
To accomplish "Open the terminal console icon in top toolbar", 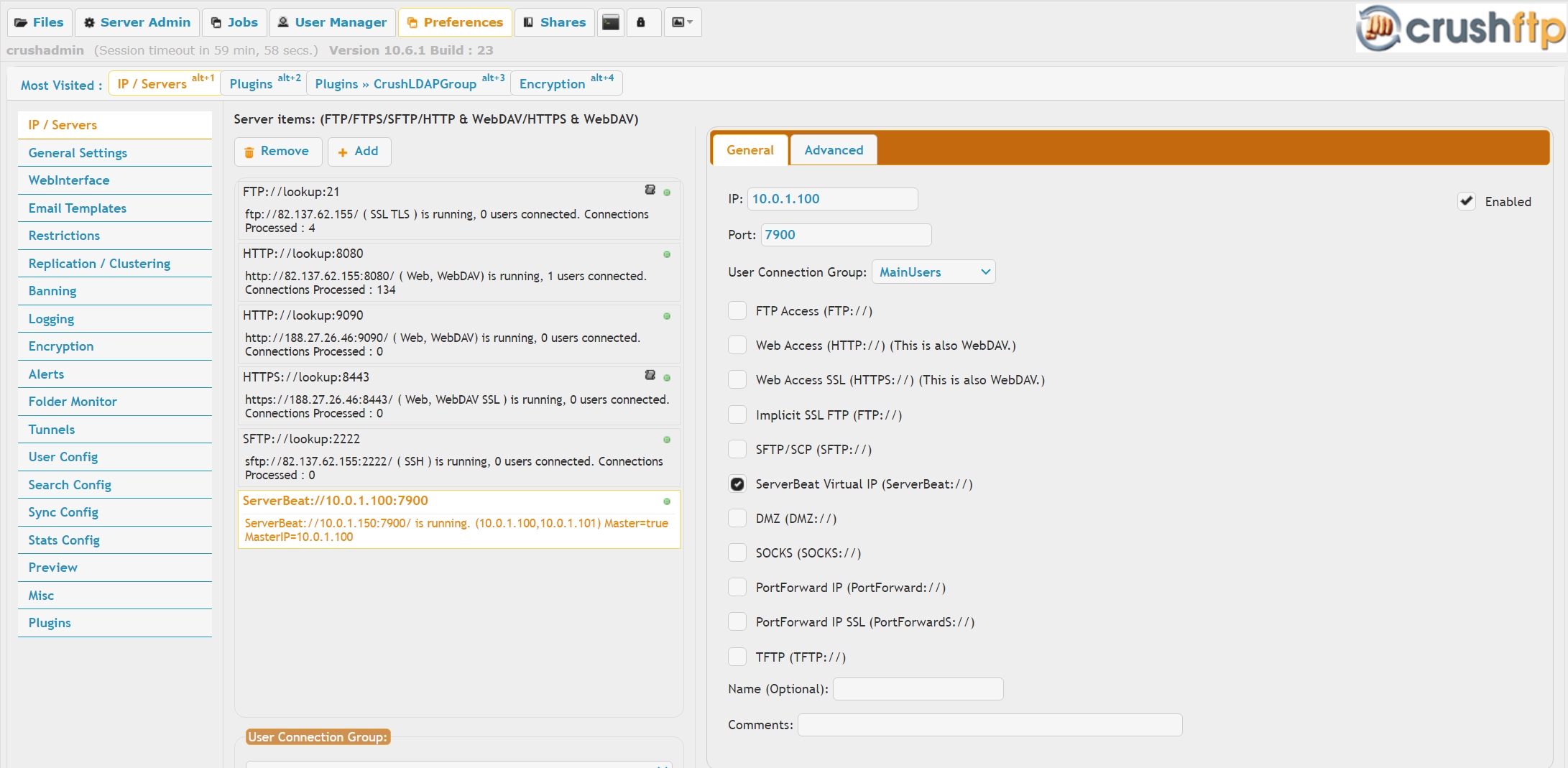I will 611,22.
